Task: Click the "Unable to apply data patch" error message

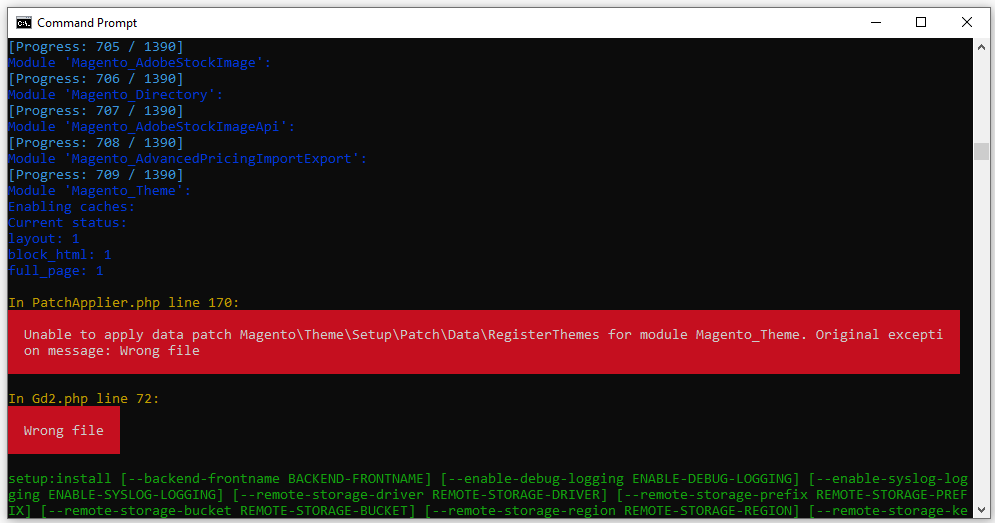Action: point(483,343)
